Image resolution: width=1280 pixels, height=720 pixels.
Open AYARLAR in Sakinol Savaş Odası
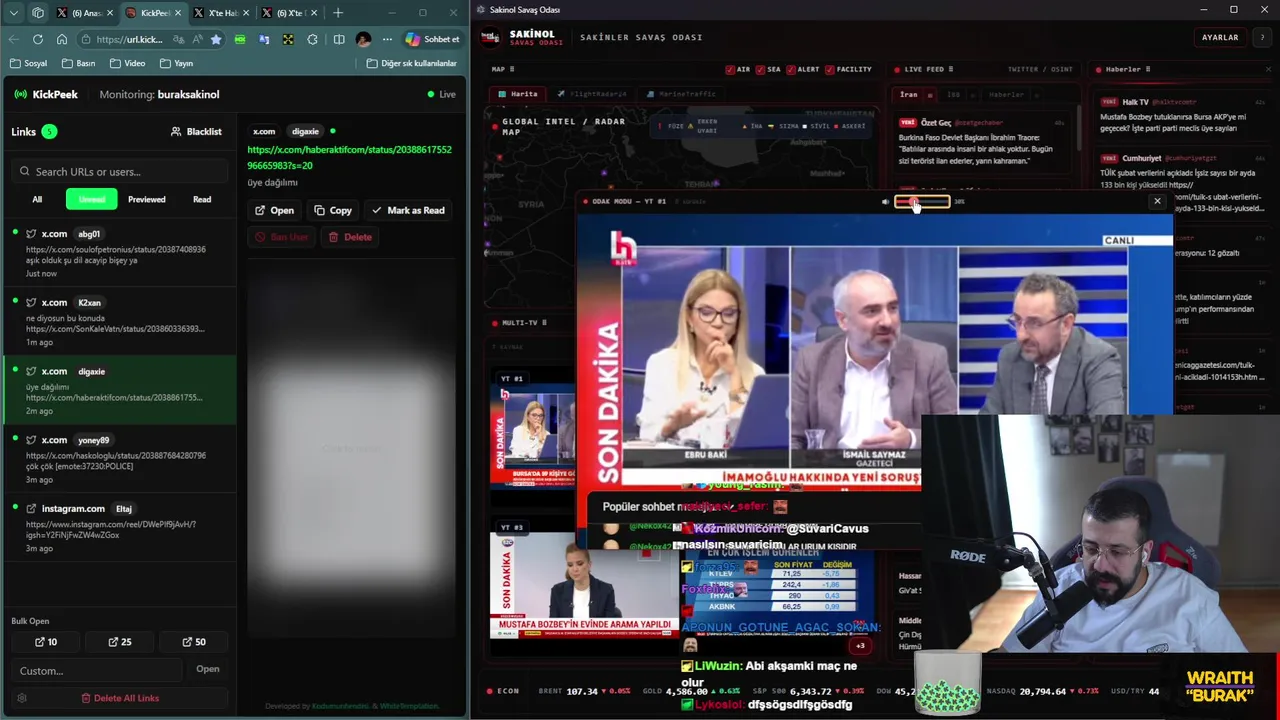1219,37
